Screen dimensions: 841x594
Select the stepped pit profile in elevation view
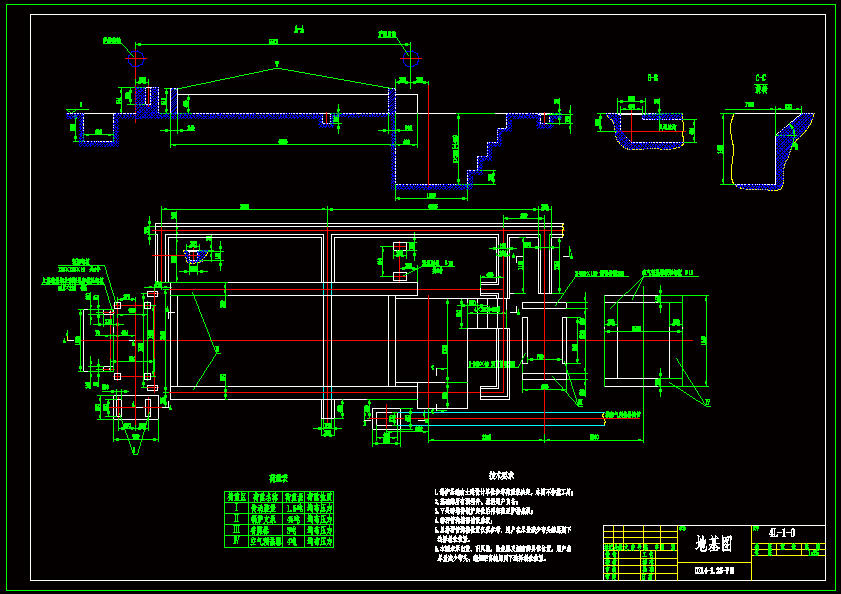[x=451, y=150]
